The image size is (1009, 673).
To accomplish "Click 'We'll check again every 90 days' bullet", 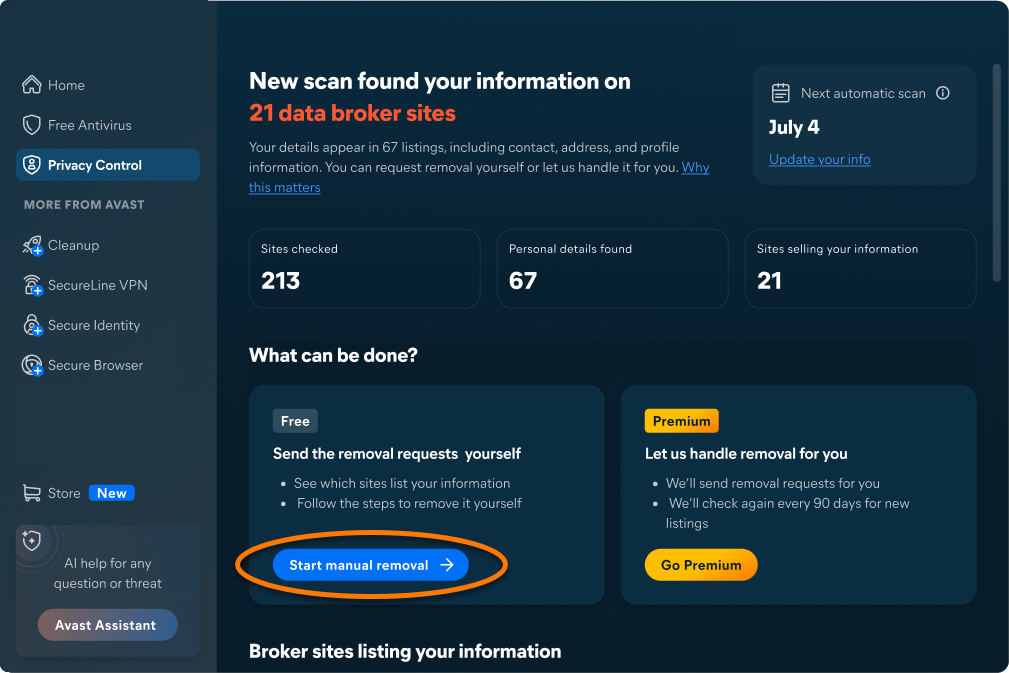I will pos(788,513).
